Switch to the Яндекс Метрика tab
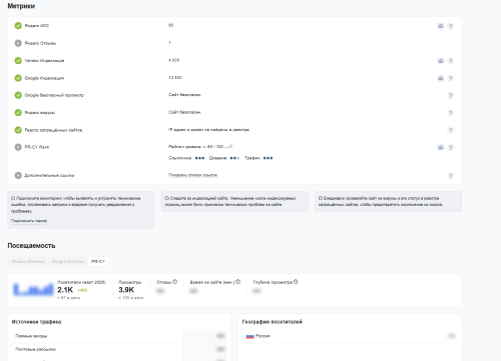Screen dimensions: 501x361 point(28,262)
